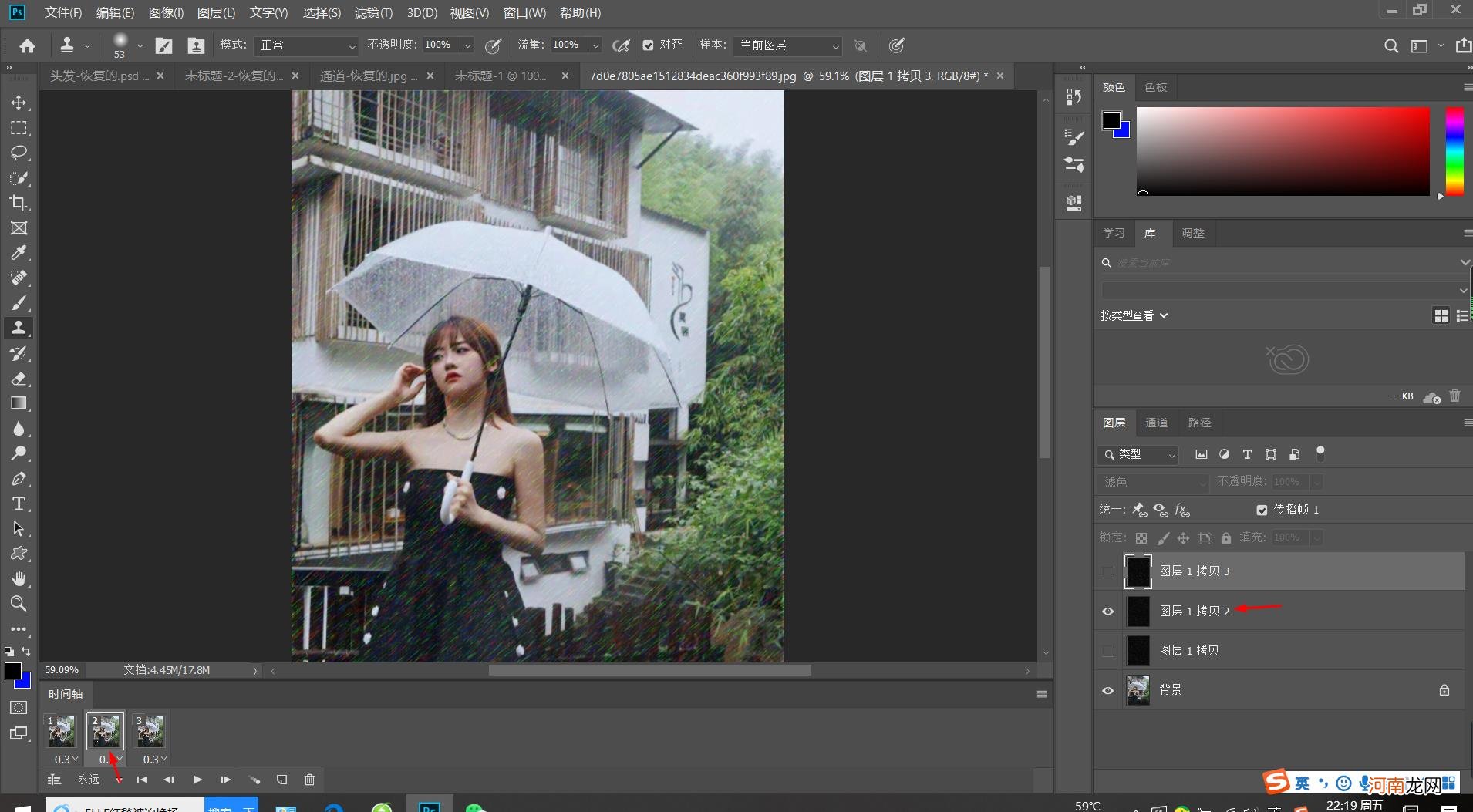Show layer 图层 1 拷贝
Viewport: 1473px width, 812px height.
point(1108,651)
